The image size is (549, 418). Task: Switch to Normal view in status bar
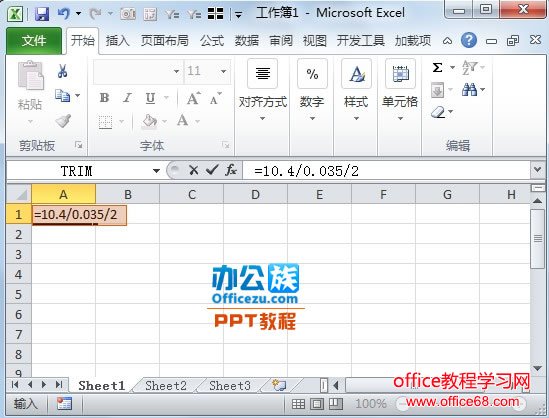pos(298,404)
